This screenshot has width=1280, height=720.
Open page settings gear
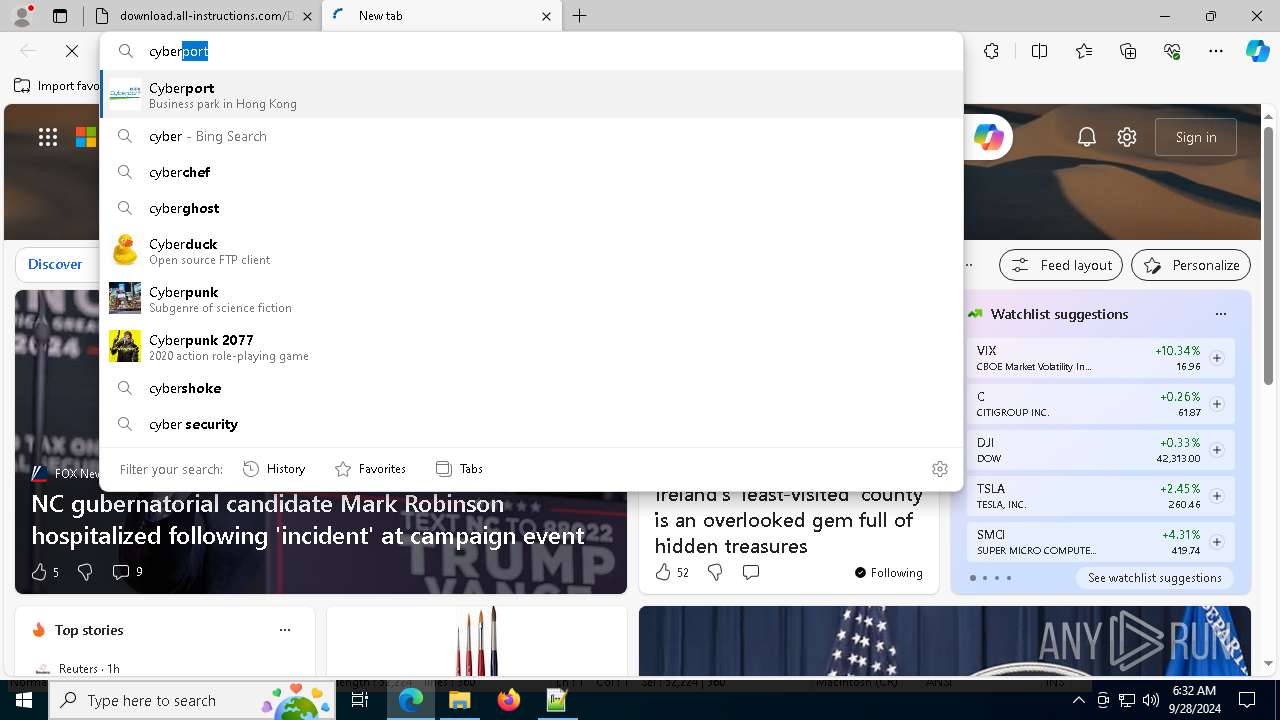[1127, 137]
